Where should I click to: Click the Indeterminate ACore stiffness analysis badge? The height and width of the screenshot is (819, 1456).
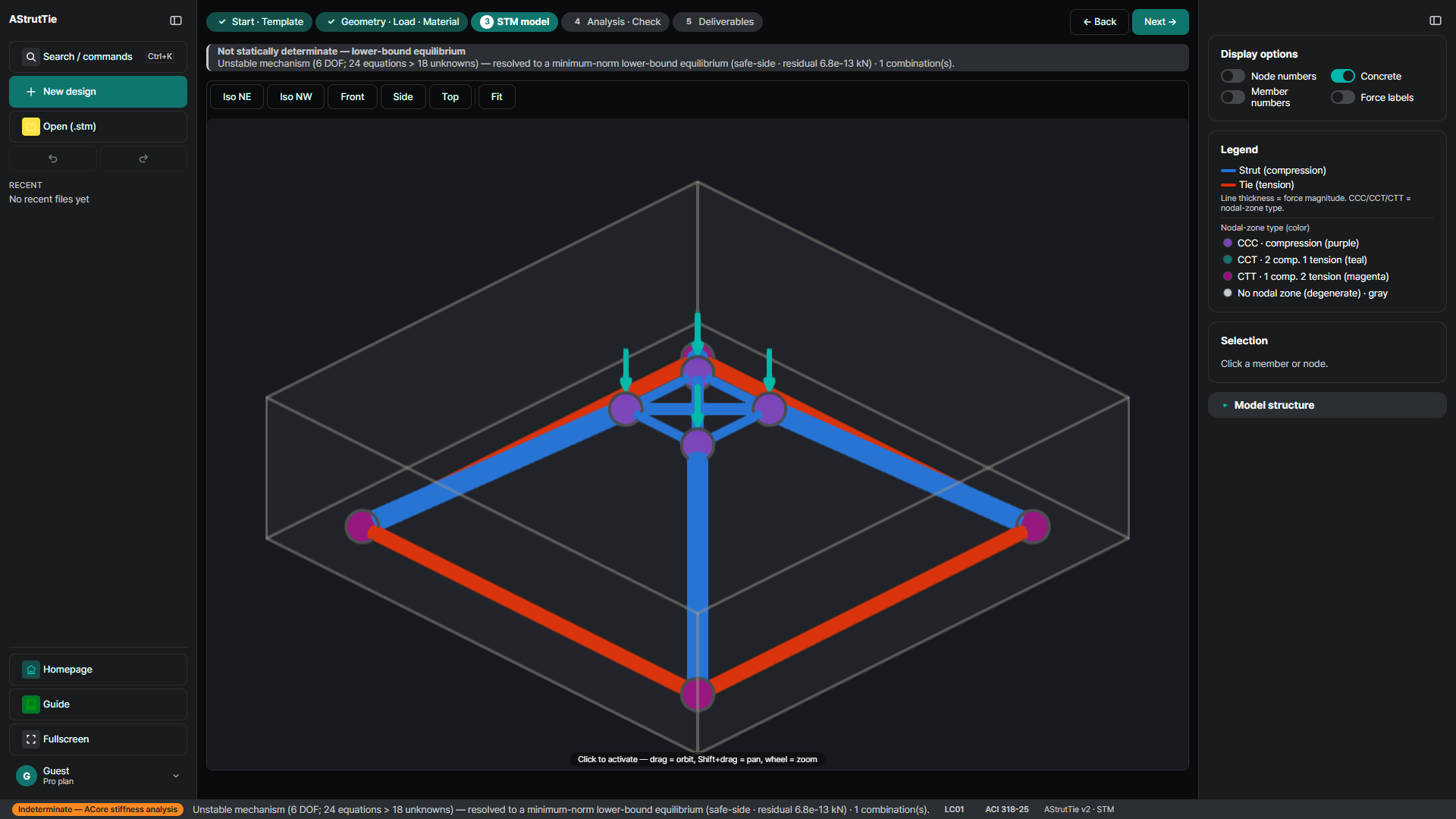(x=98, y=809)
